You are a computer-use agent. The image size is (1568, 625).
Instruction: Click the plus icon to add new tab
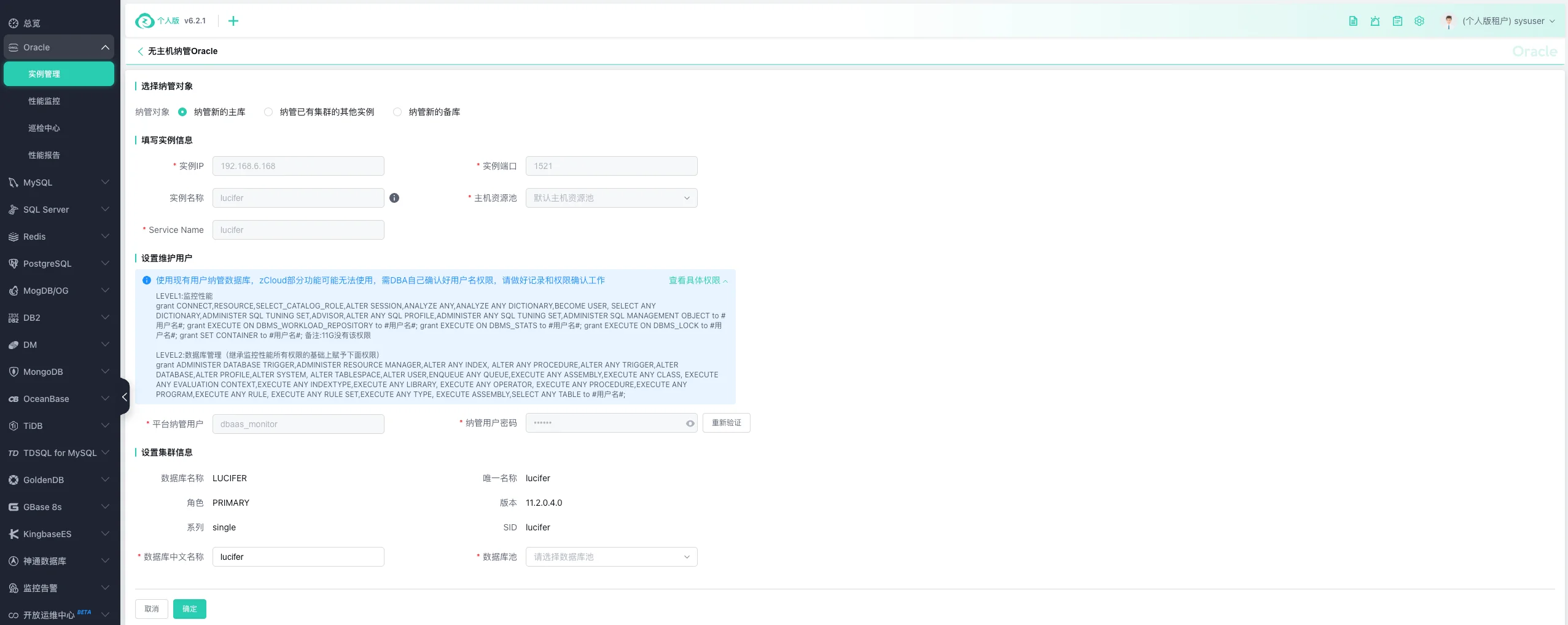click(x=233, y=21)
